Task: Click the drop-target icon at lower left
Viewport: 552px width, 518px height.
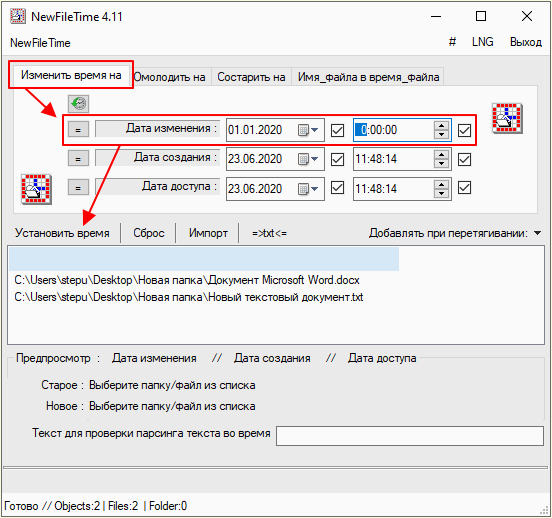Action: 36,189
